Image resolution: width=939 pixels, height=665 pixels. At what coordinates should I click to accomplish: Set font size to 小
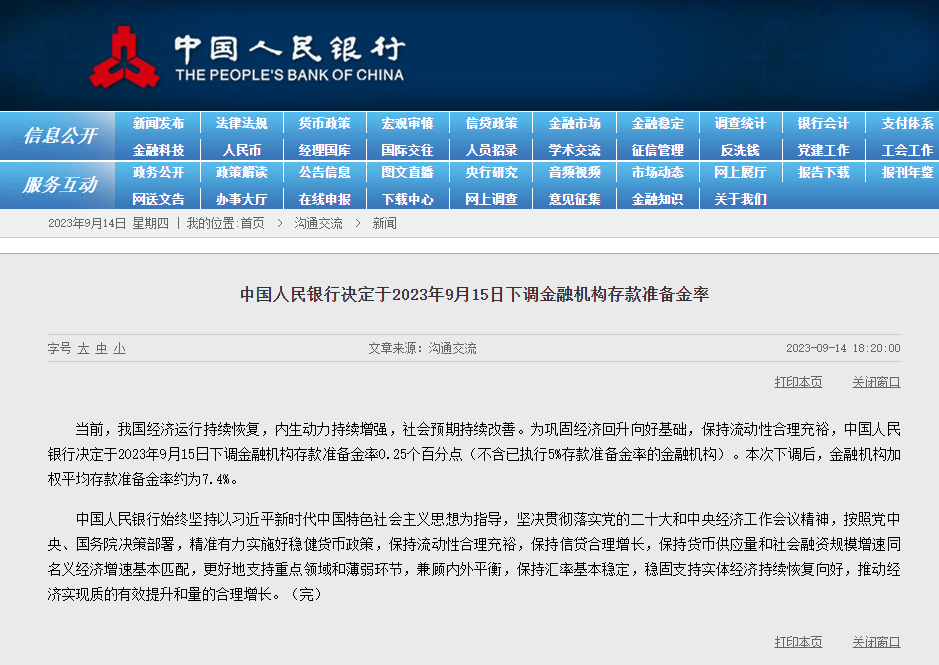pyautogui.click(x=119, y=349)
